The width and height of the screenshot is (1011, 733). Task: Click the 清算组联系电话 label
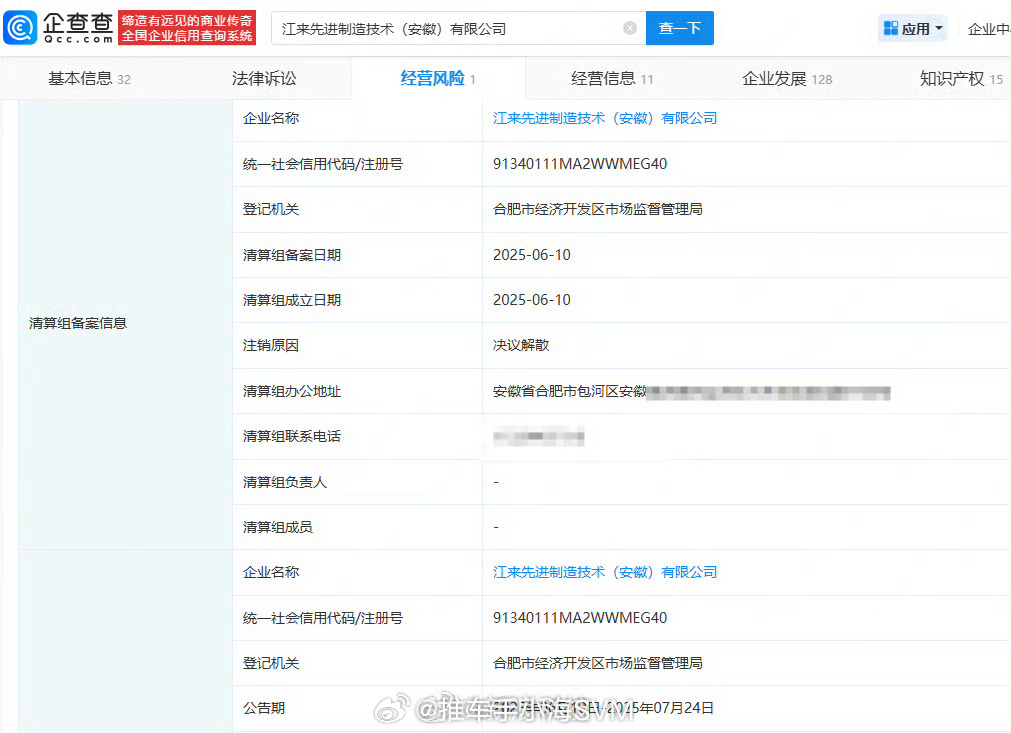coord(291,436)
